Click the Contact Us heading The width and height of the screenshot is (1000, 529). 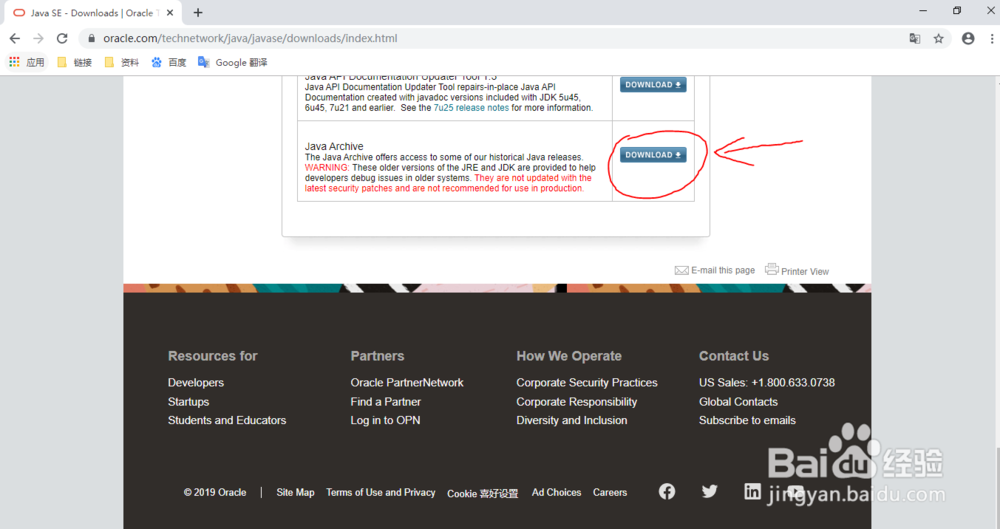pos(733,356)
